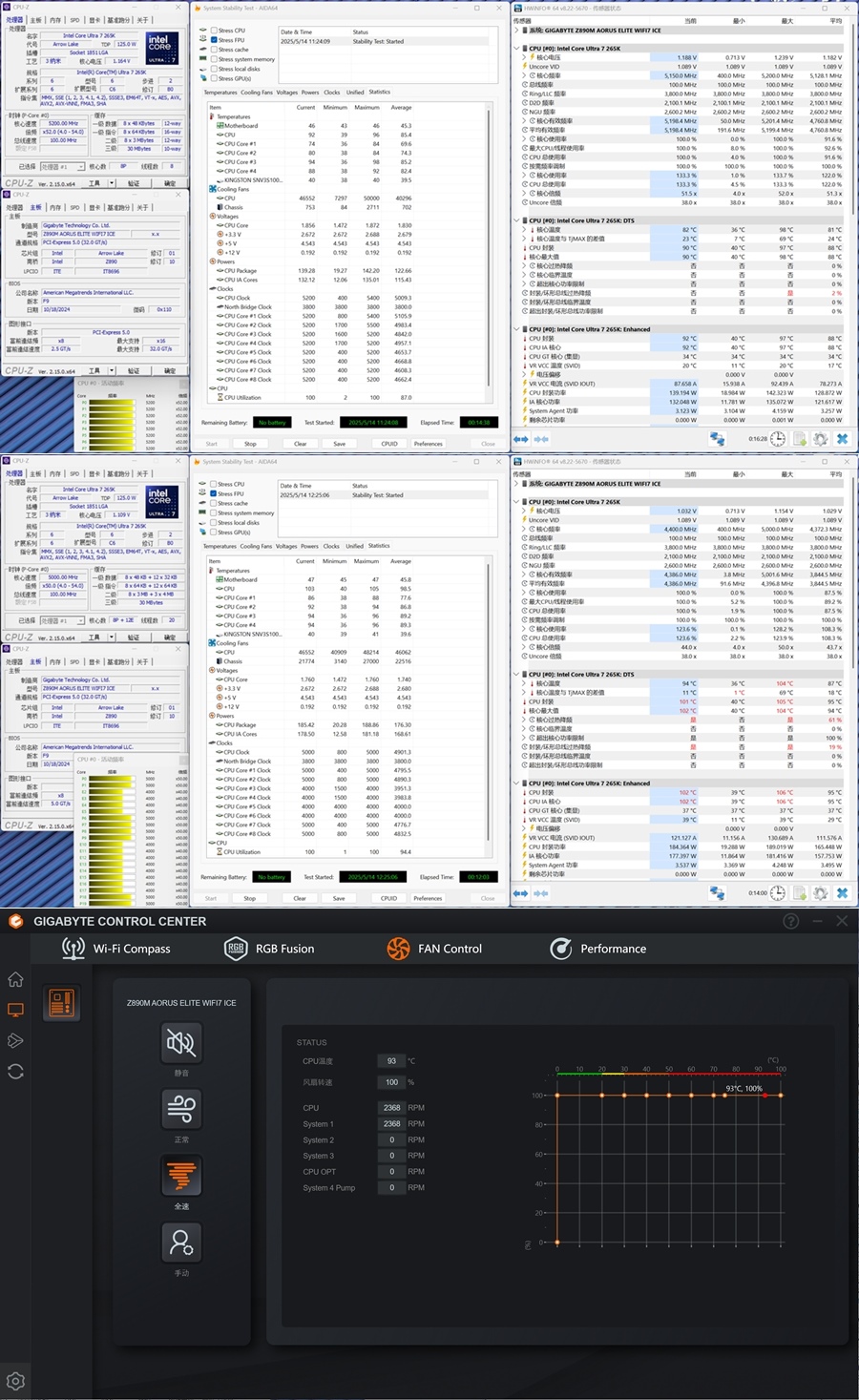Click the update refresh icon in sidebar
The height and width of the screenshot is (1400, 859).
coord(15,1072)
